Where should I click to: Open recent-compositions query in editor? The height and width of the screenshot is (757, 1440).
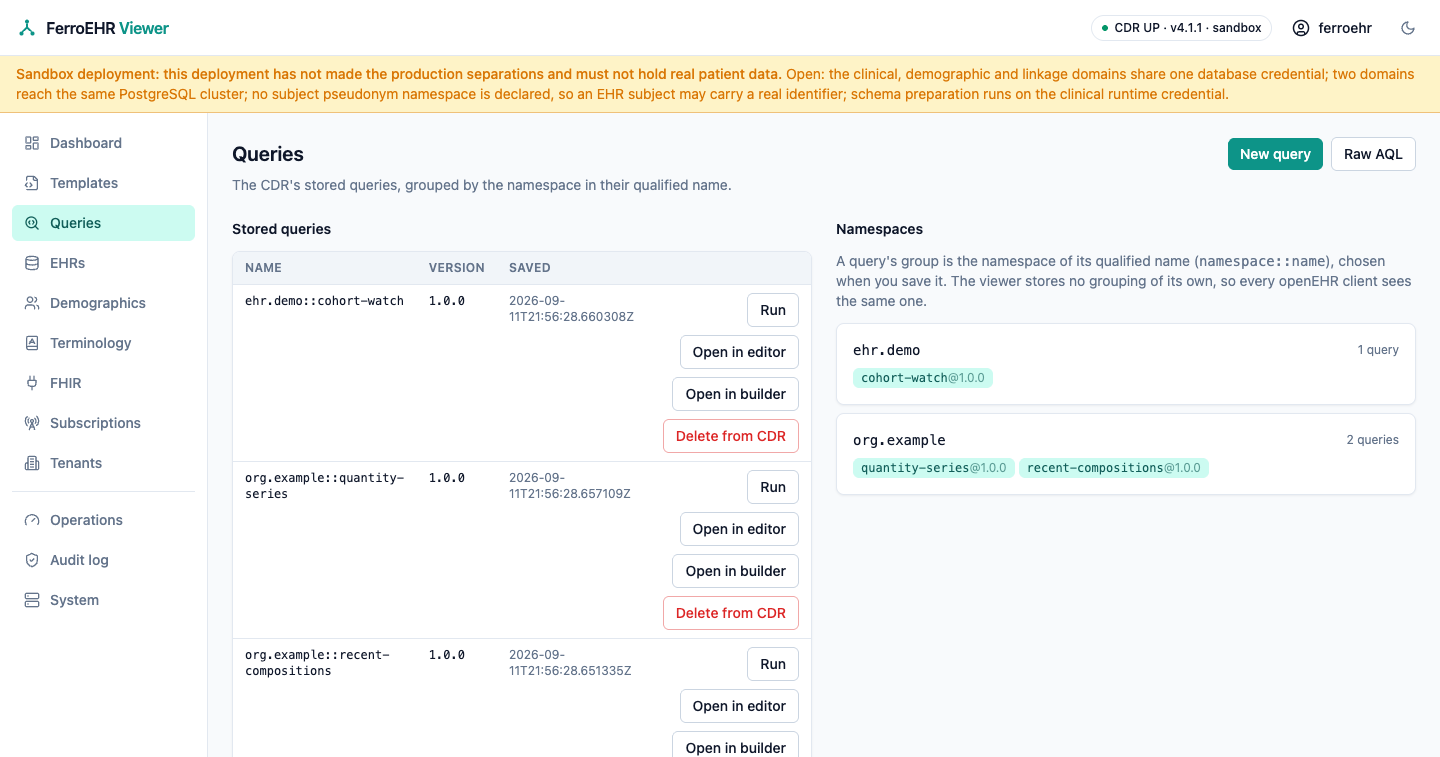click(x=739, y=706)
